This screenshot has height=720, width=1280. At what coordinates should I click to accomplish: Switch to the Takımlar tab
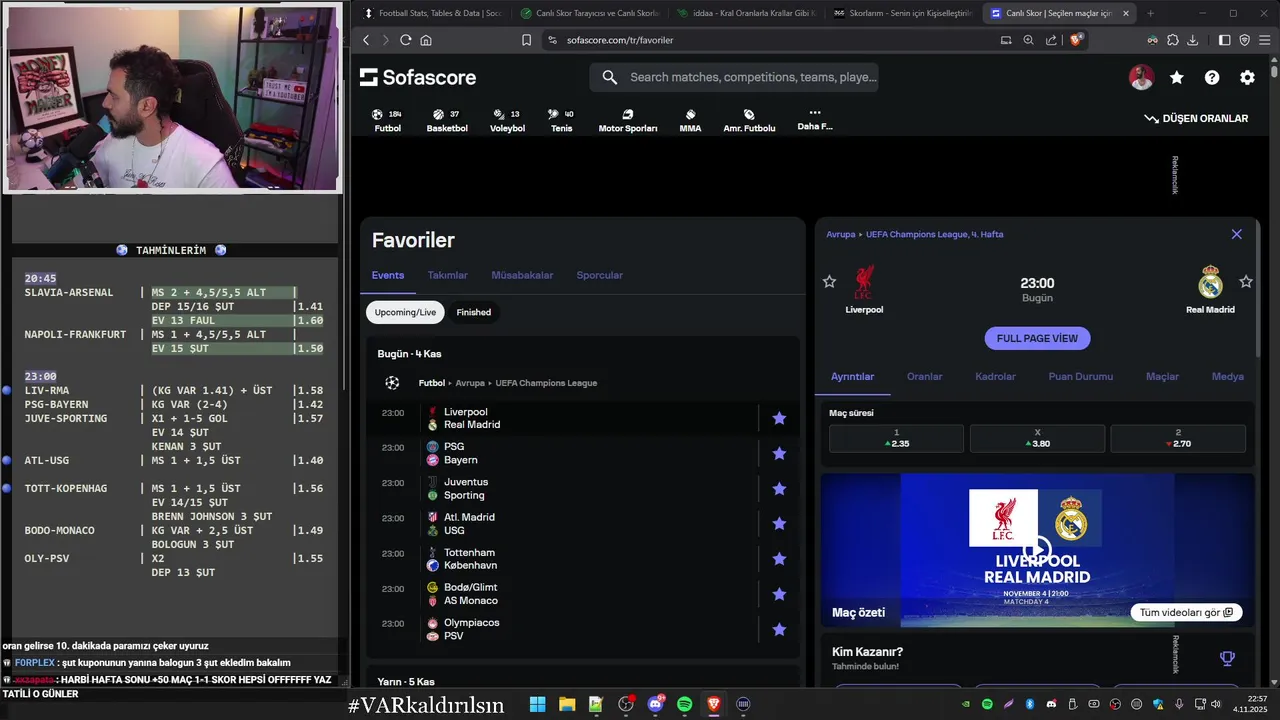pos(447,275)
